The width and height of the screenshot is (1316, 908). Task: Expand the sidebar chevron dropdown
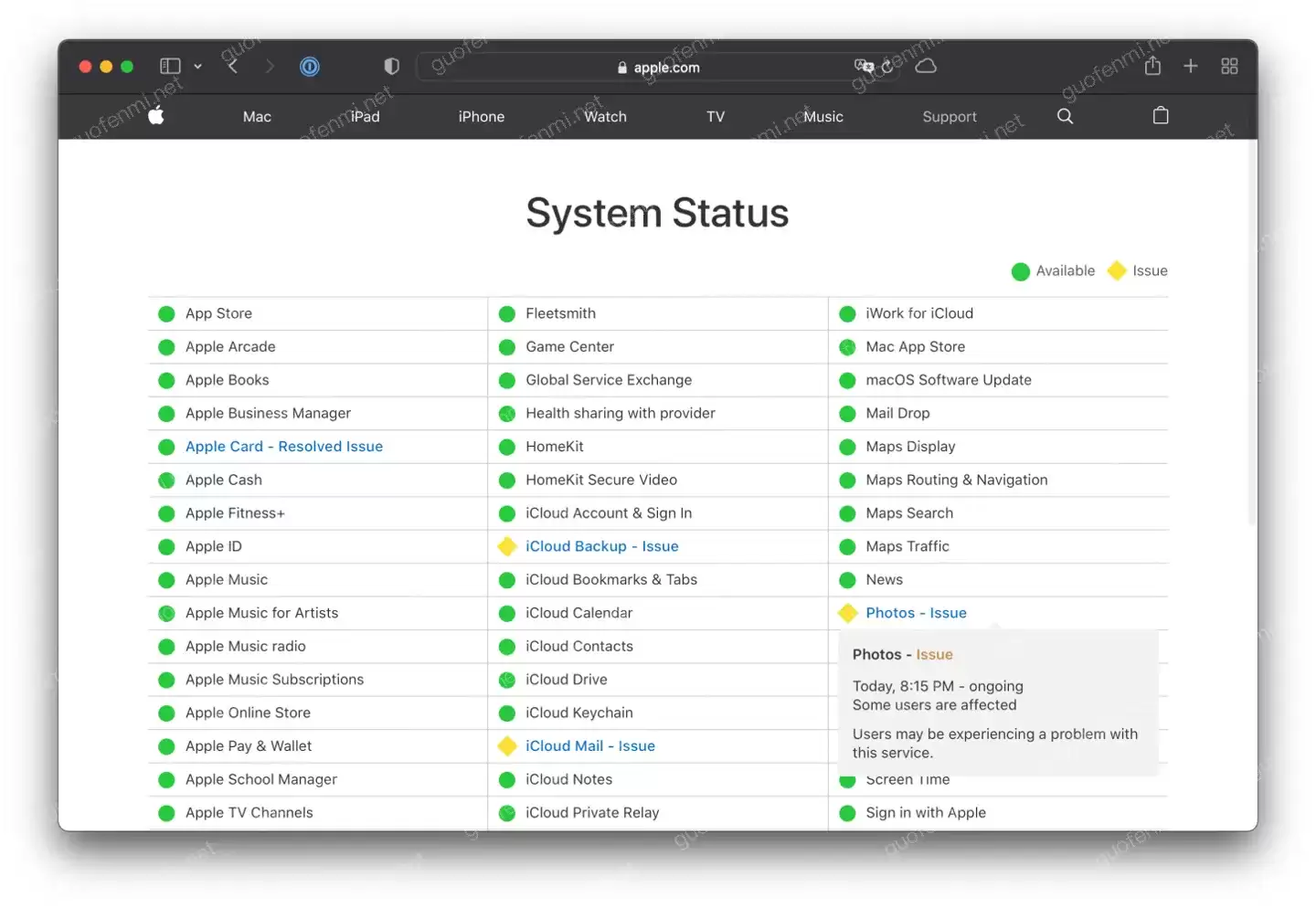199,66
